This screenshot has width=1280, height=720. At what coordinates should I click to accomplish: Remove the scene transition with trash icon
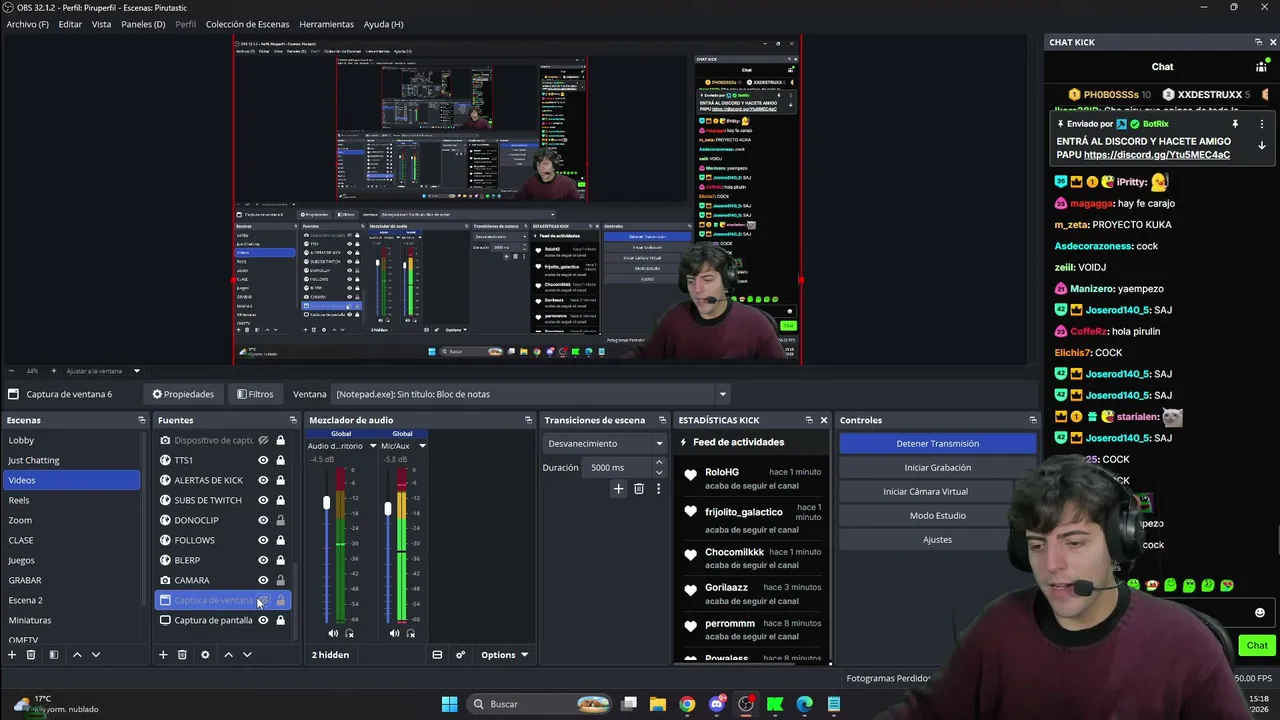tap(639, 489)
